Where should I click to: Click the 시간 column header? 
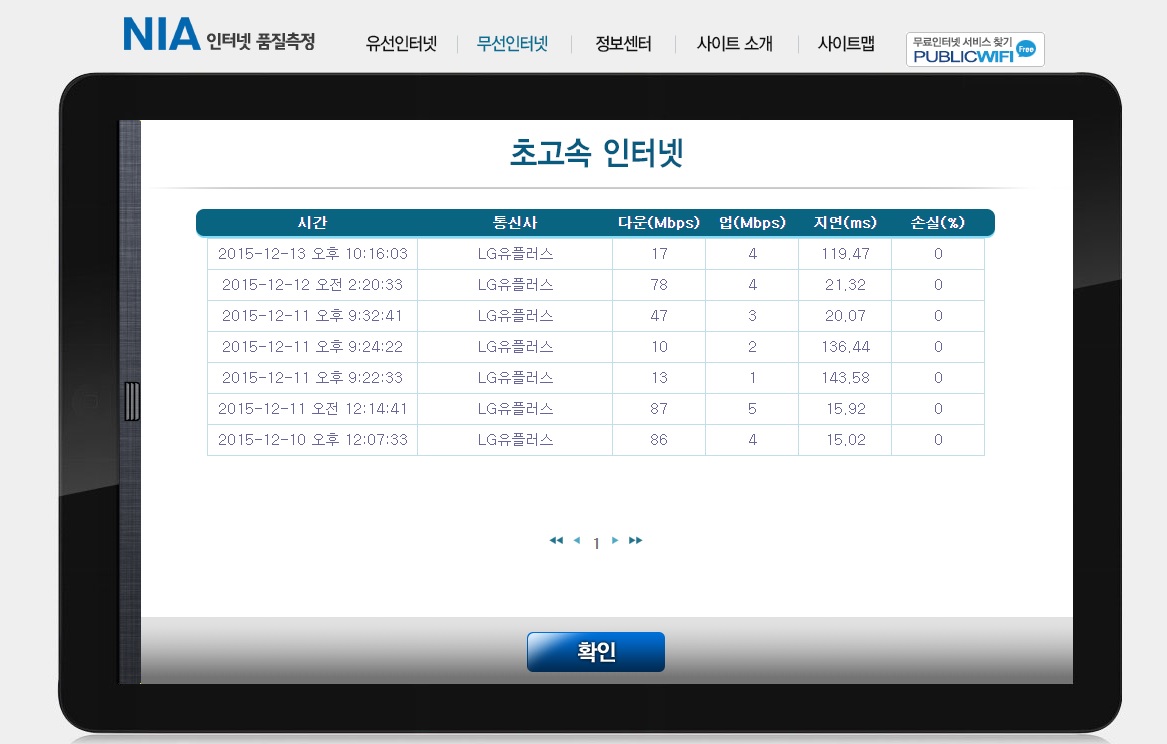312,223
